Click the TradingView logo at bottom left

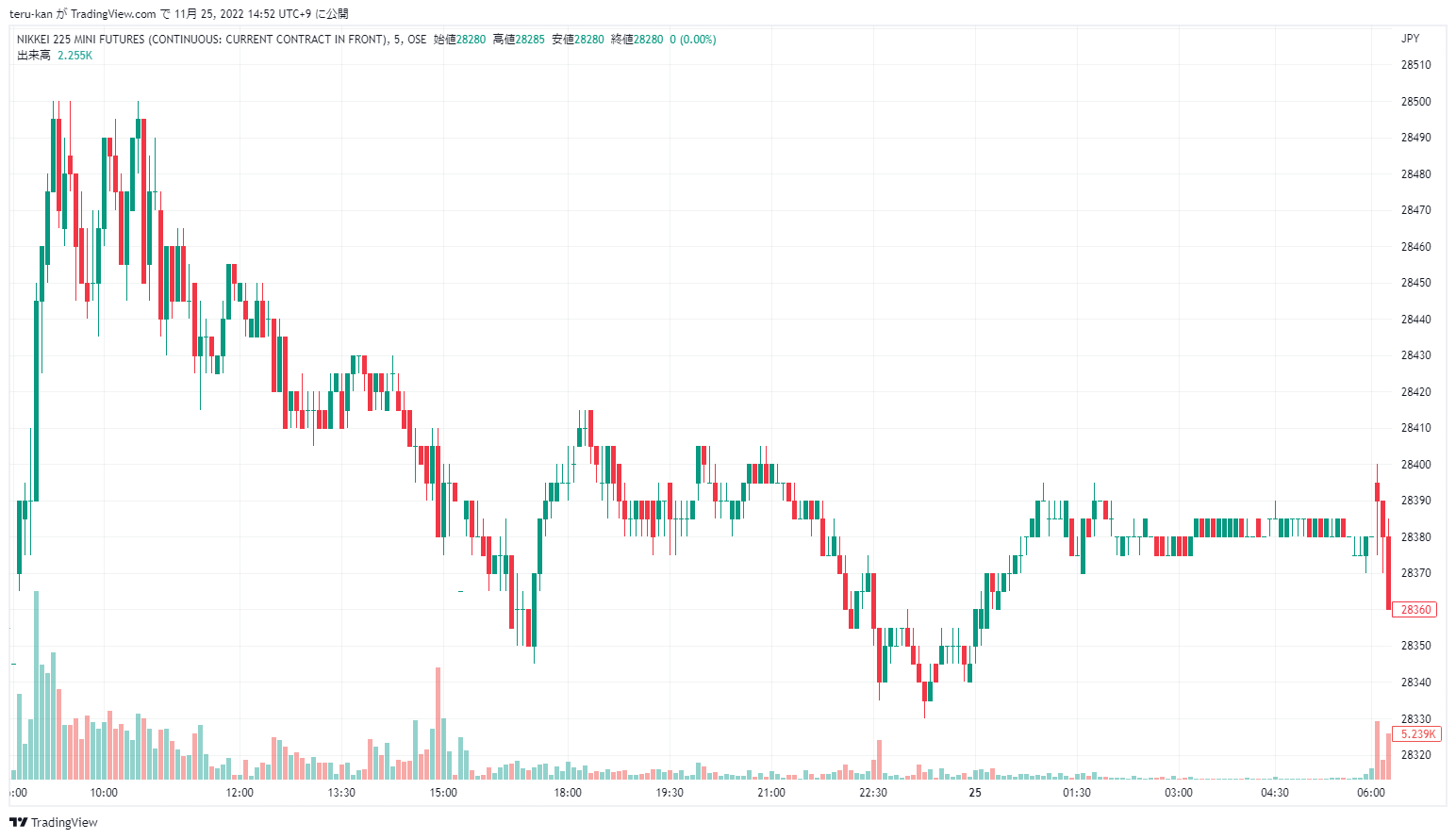tap(53, 822)
